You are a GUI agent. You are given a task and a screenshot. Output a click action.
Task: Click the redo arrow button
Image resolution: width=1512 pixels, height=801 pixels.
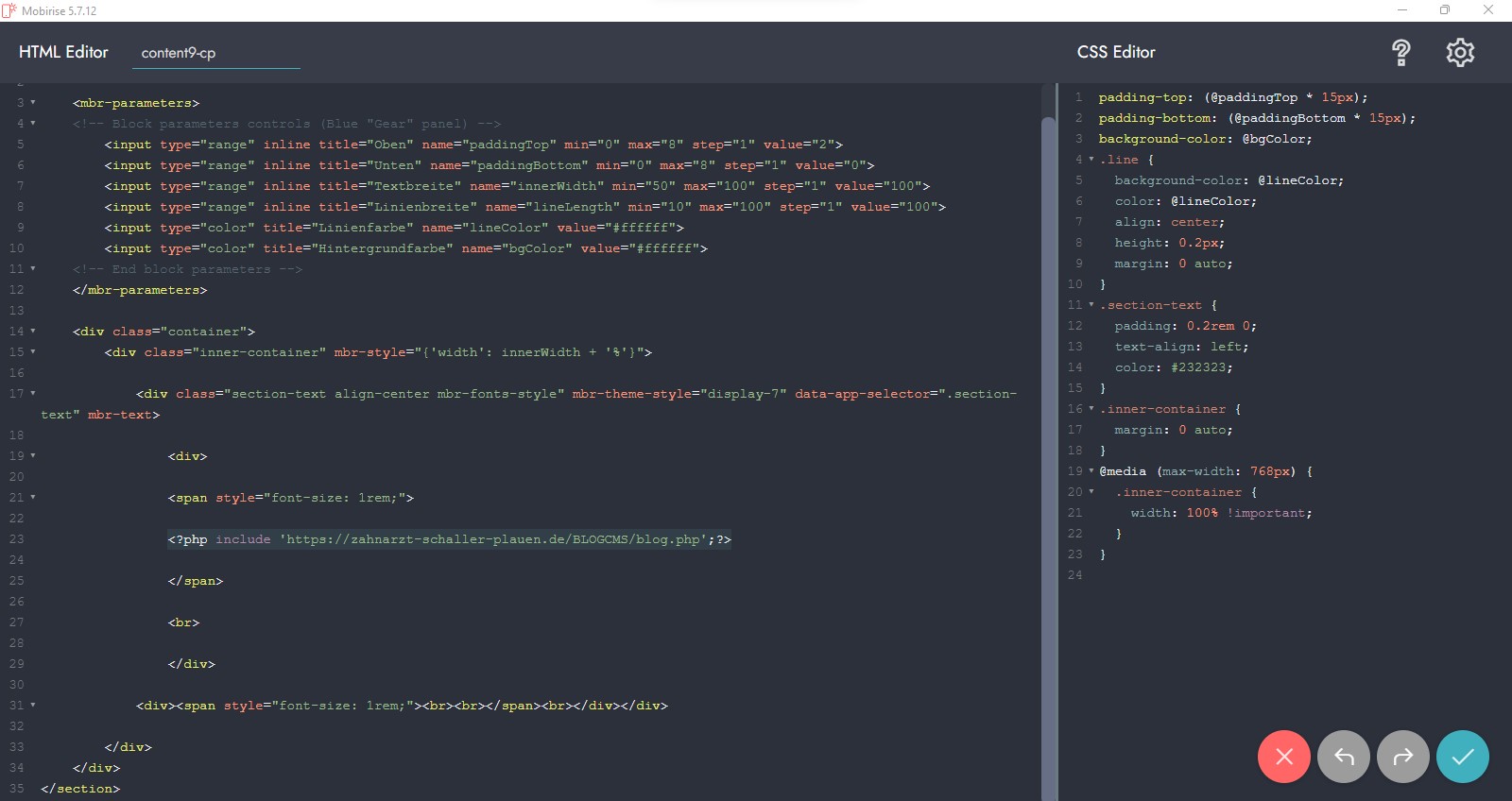1403,757
